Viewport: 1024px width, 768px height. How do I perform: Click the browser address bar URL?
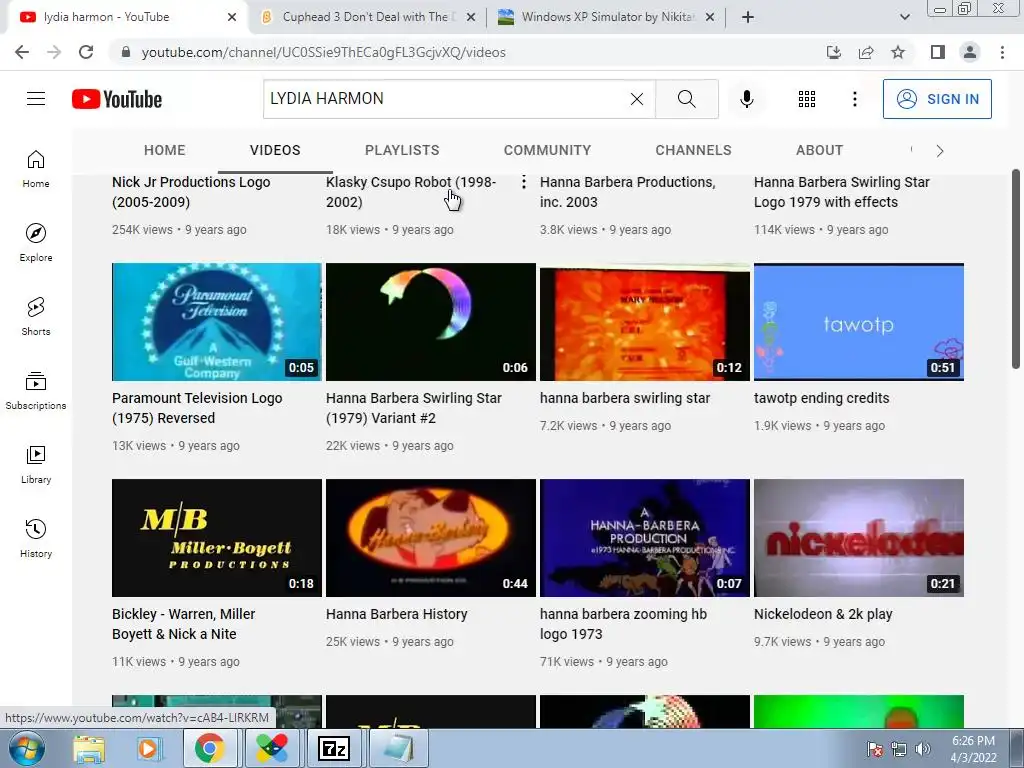point(323,52)
